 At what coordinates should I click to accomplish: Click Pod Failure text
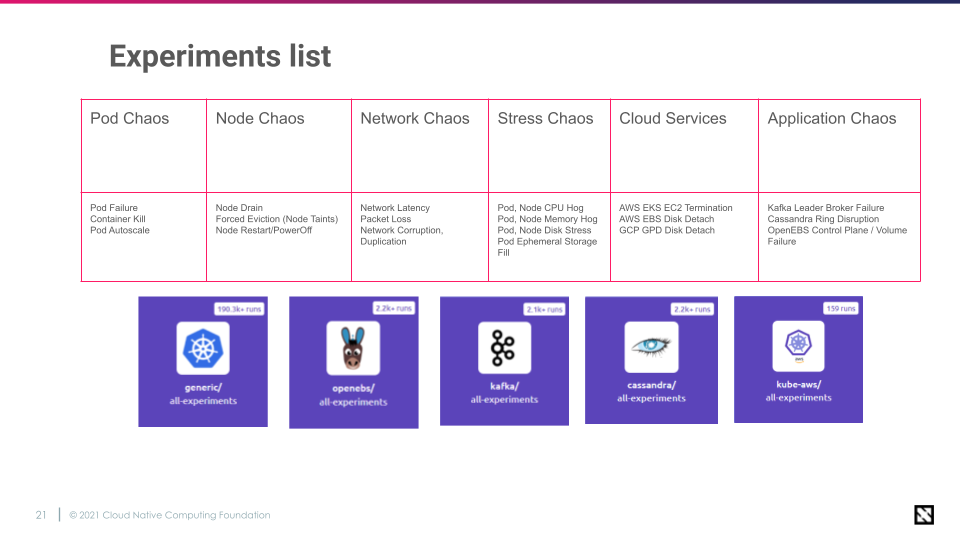(114, 208)
